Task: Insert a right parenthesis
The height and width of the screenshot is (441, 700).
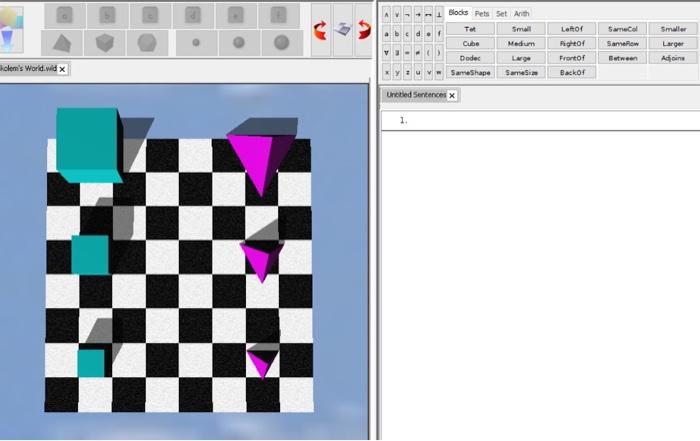Action: 439,53
